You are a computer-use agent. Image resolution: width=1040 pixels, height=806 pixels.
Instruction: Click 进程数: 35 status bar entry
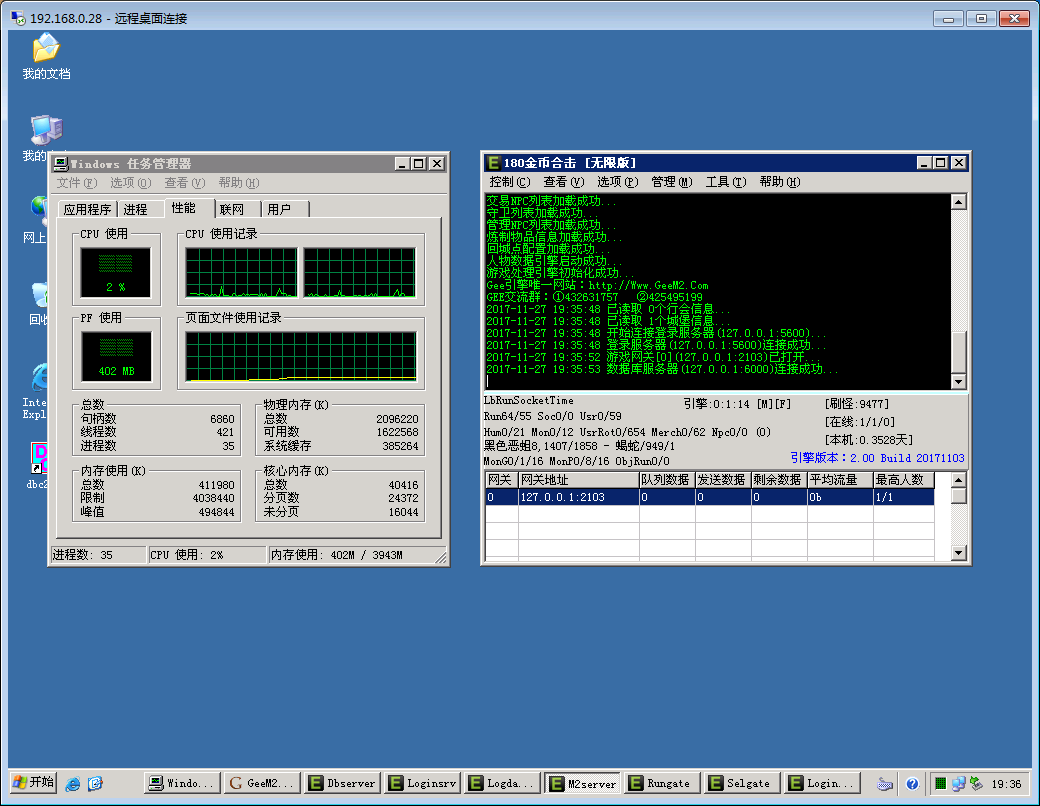coord(98,555)
